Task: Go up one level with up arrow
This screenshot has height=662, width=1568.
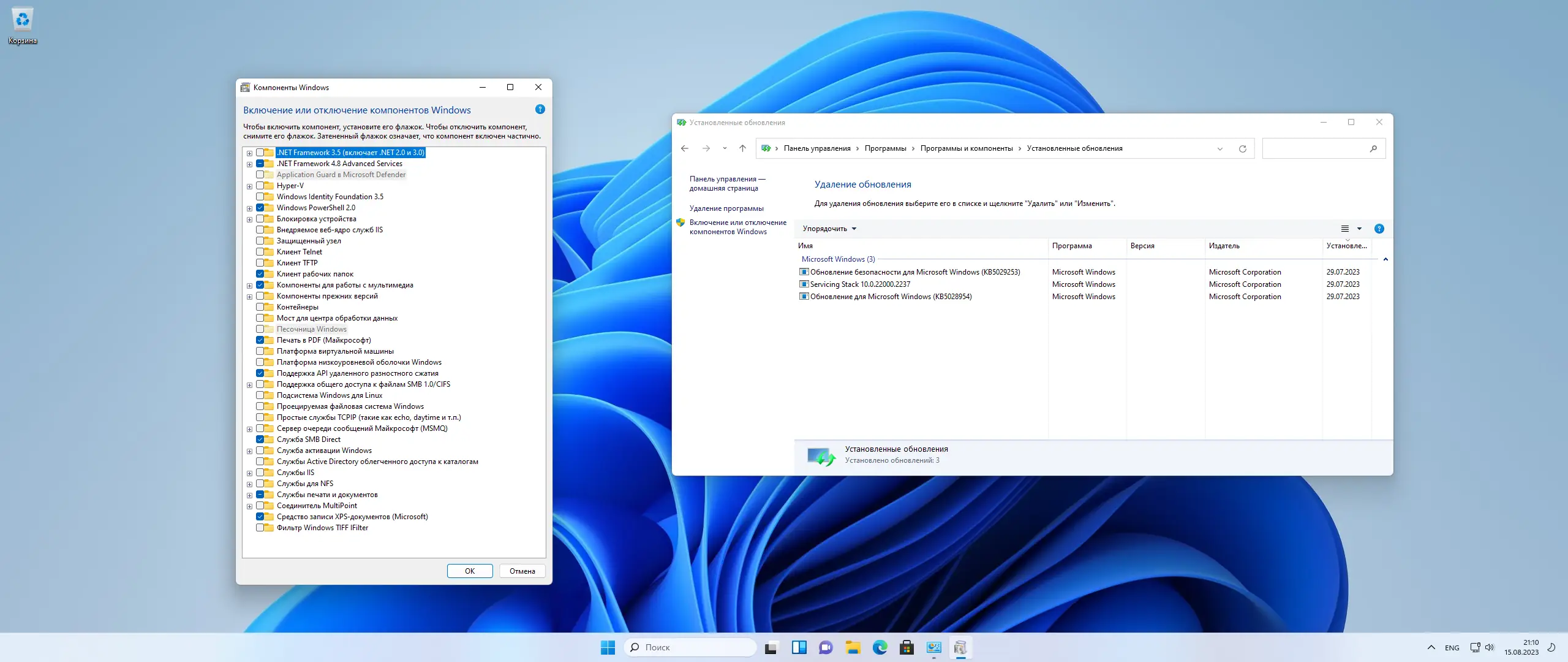Action: (742, 148)
